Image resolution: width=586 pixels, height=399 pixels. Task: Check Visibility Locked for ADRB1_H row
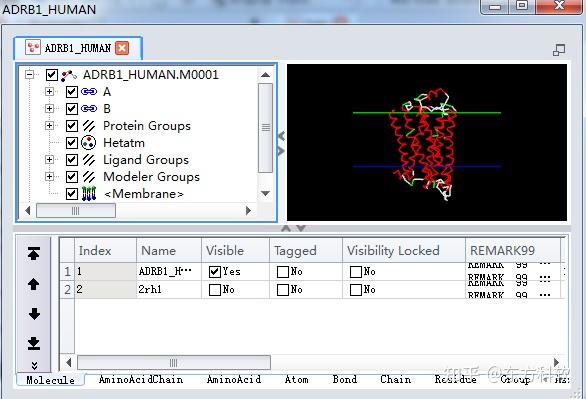(x=356, y=272)
